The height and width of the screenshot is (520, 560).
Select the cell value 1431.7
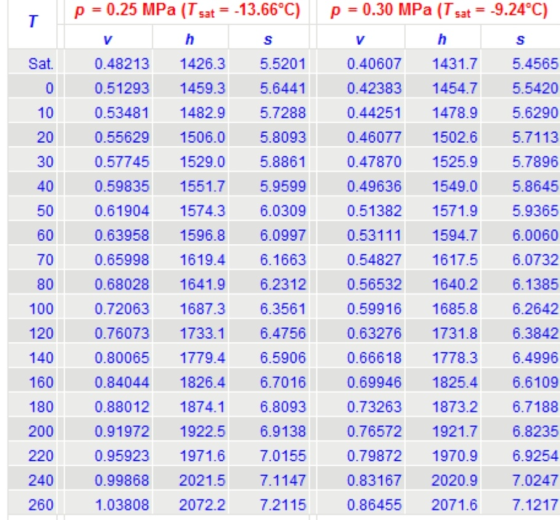455,64
